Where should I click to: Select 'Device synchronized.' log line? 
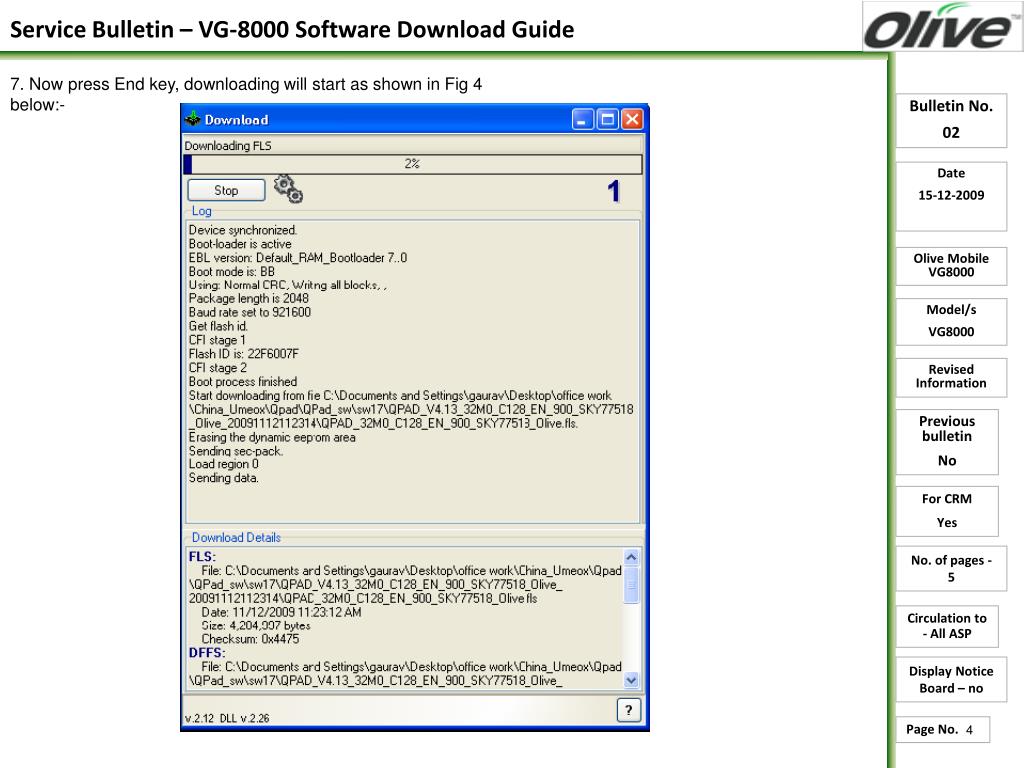[x=243, y=230]
